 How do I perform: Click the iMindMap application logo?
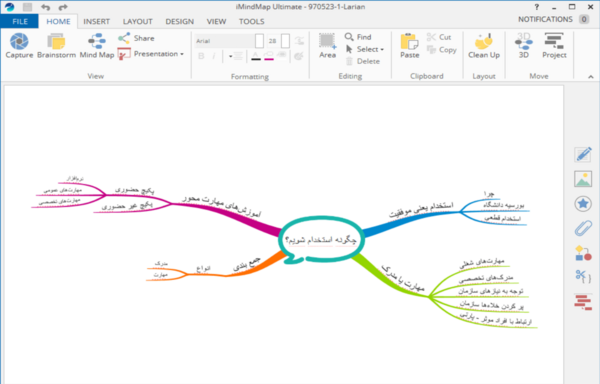point(10,7)
